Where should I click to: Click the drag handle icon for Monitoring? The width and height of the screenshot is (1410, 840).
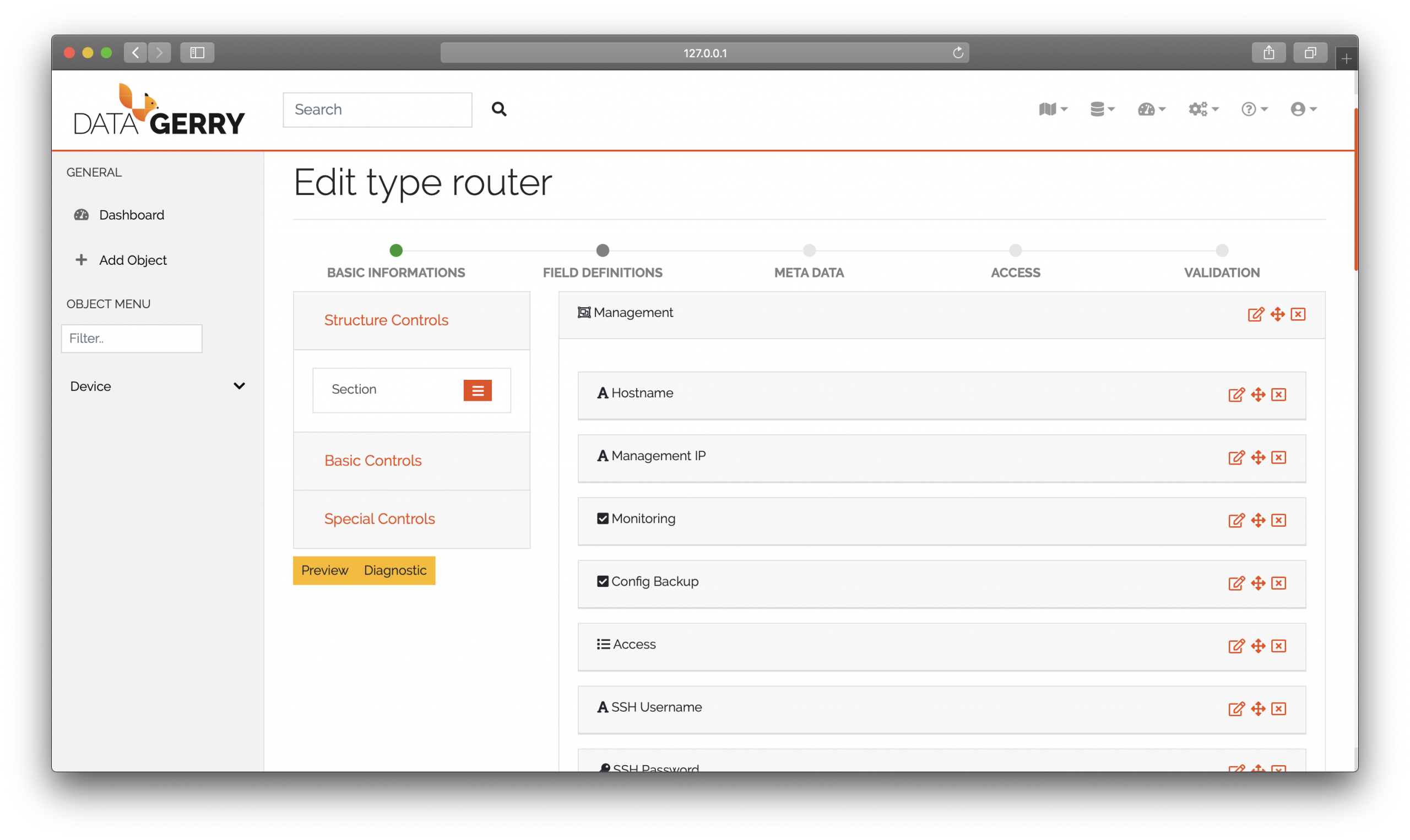tap(1258, 519)
